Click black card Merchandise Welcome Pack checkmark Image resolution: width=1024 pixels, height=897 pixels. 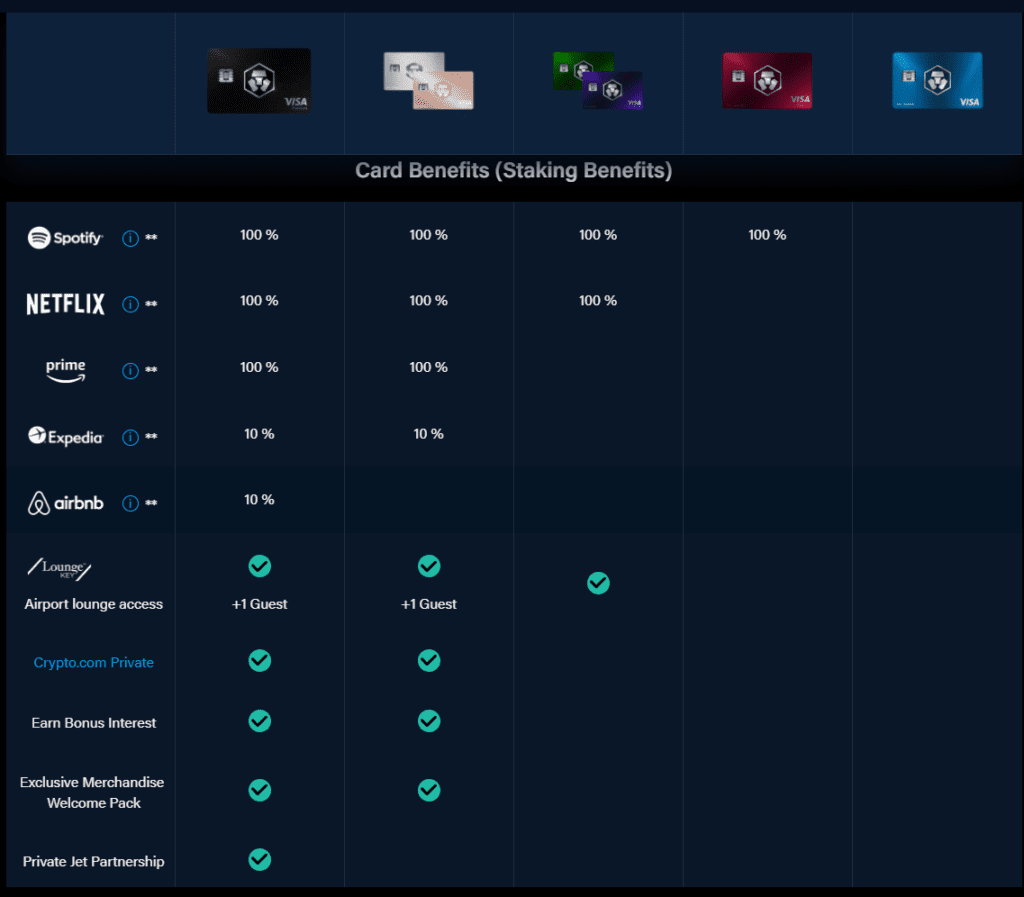tap(260, 791)
